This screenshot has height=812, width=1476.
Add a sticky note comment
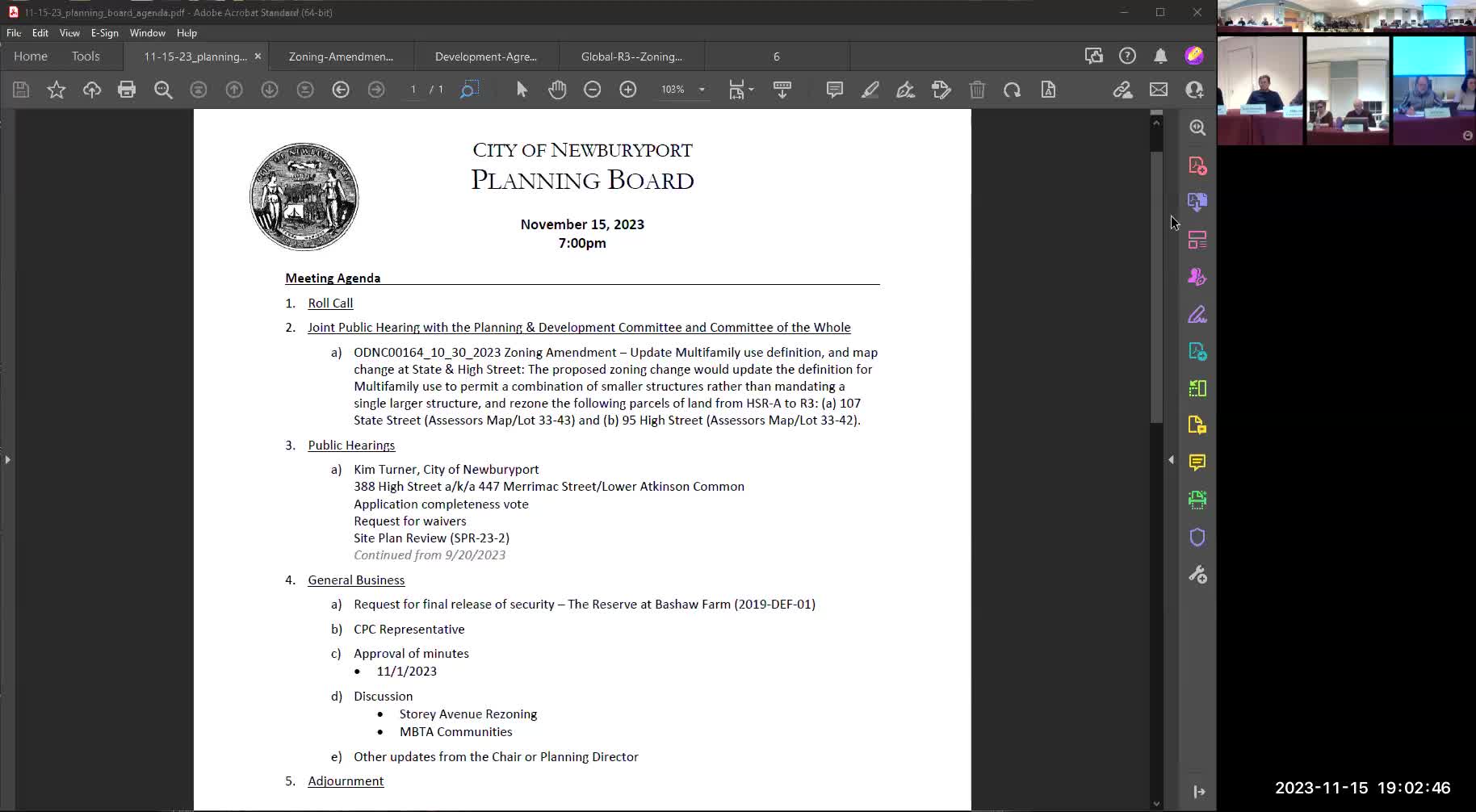point(835,90)
